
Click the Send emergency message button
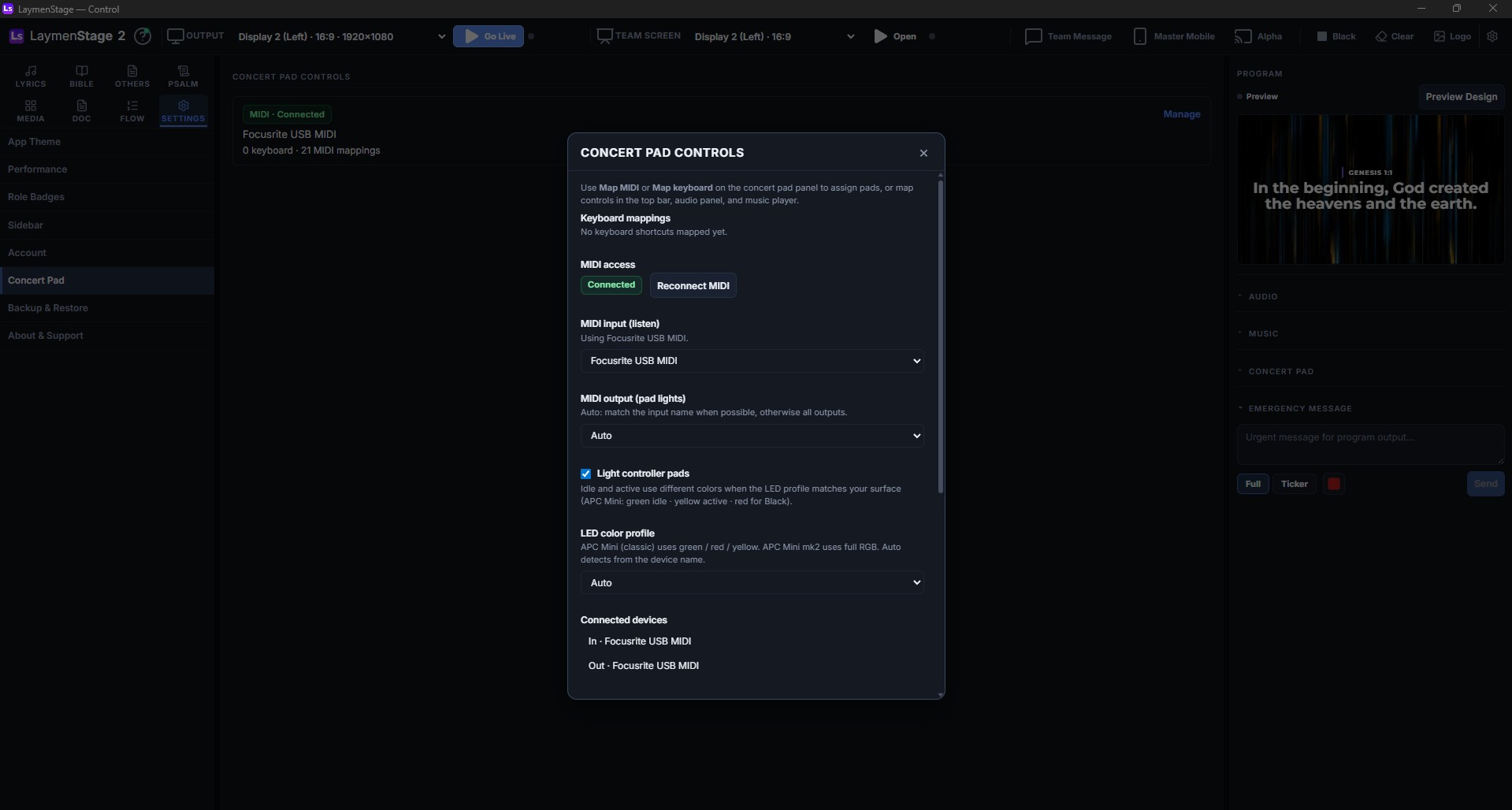click(x=1485, y=484)
